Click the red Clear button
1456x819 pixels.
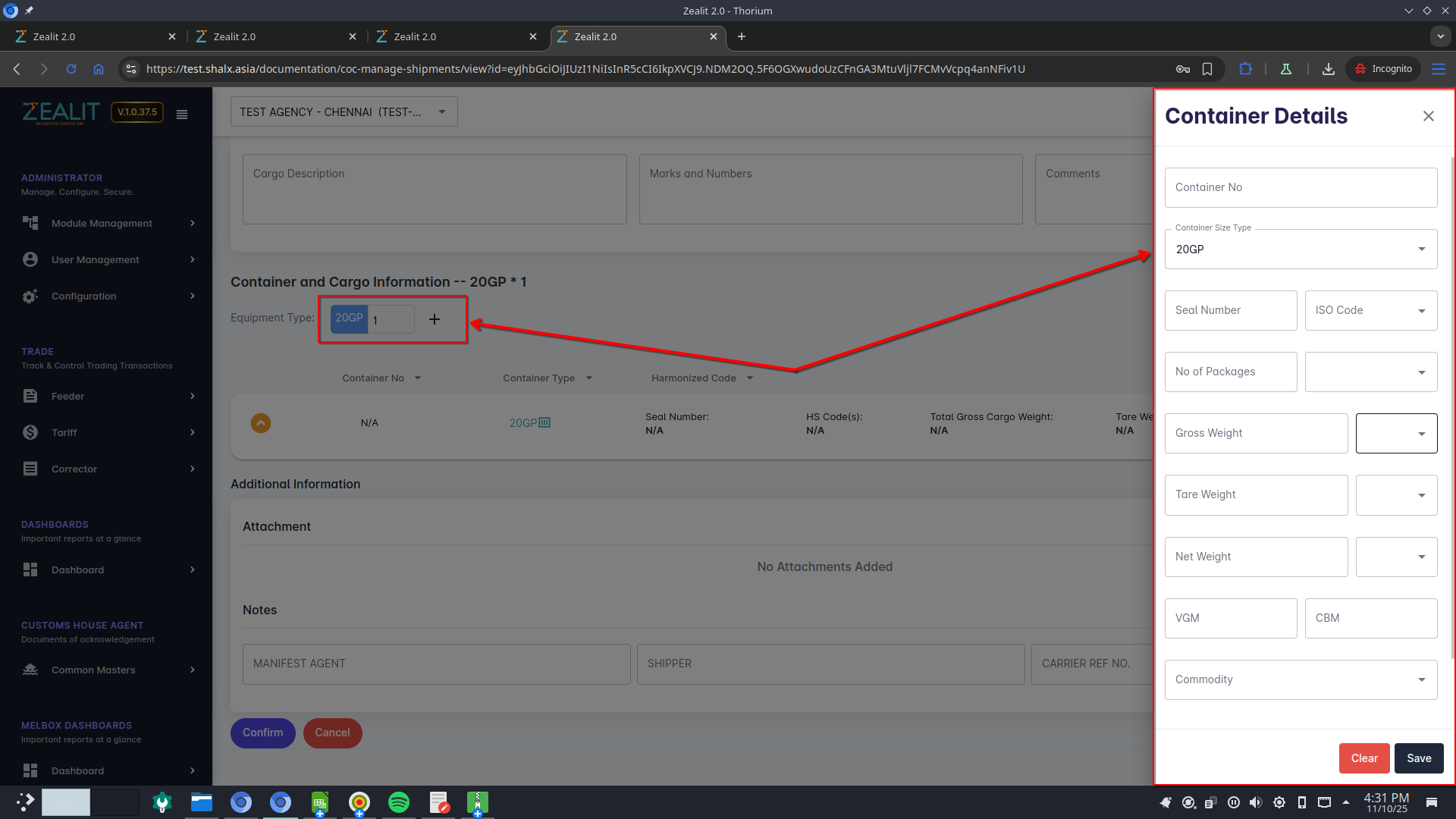(1363, 758)
